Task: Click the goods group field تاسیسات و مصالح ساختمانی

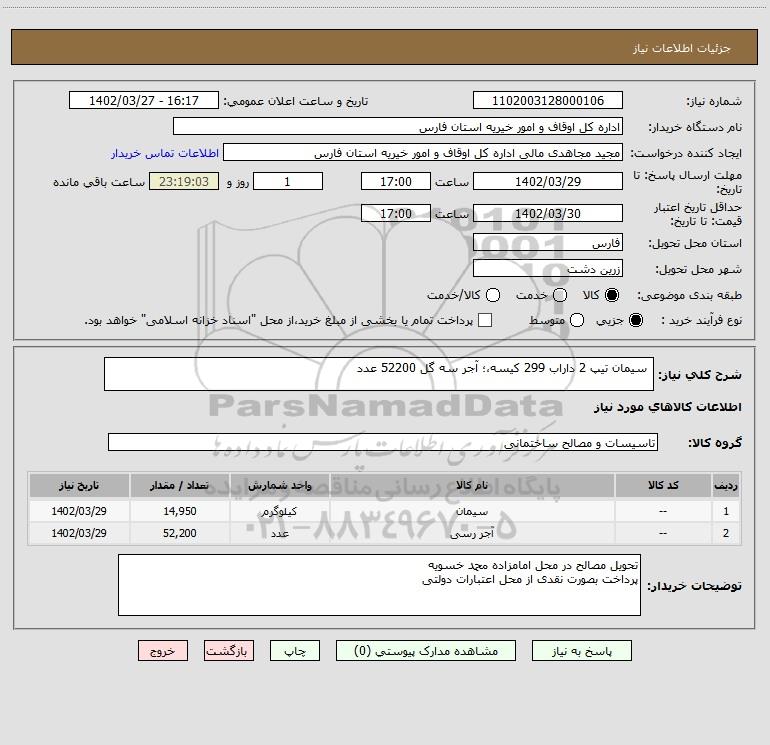Action: point(383,442)
